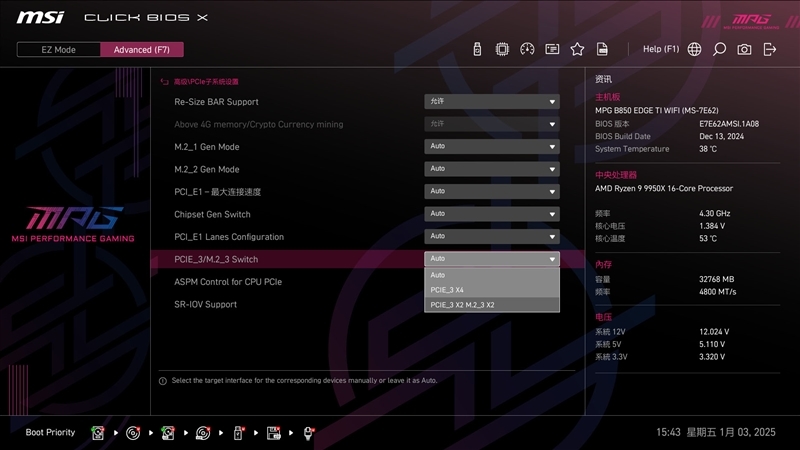Open PCI_E1 最大连接速度 dropdown
The height and width of the screenshot is (450, 800).
point(492,191)
